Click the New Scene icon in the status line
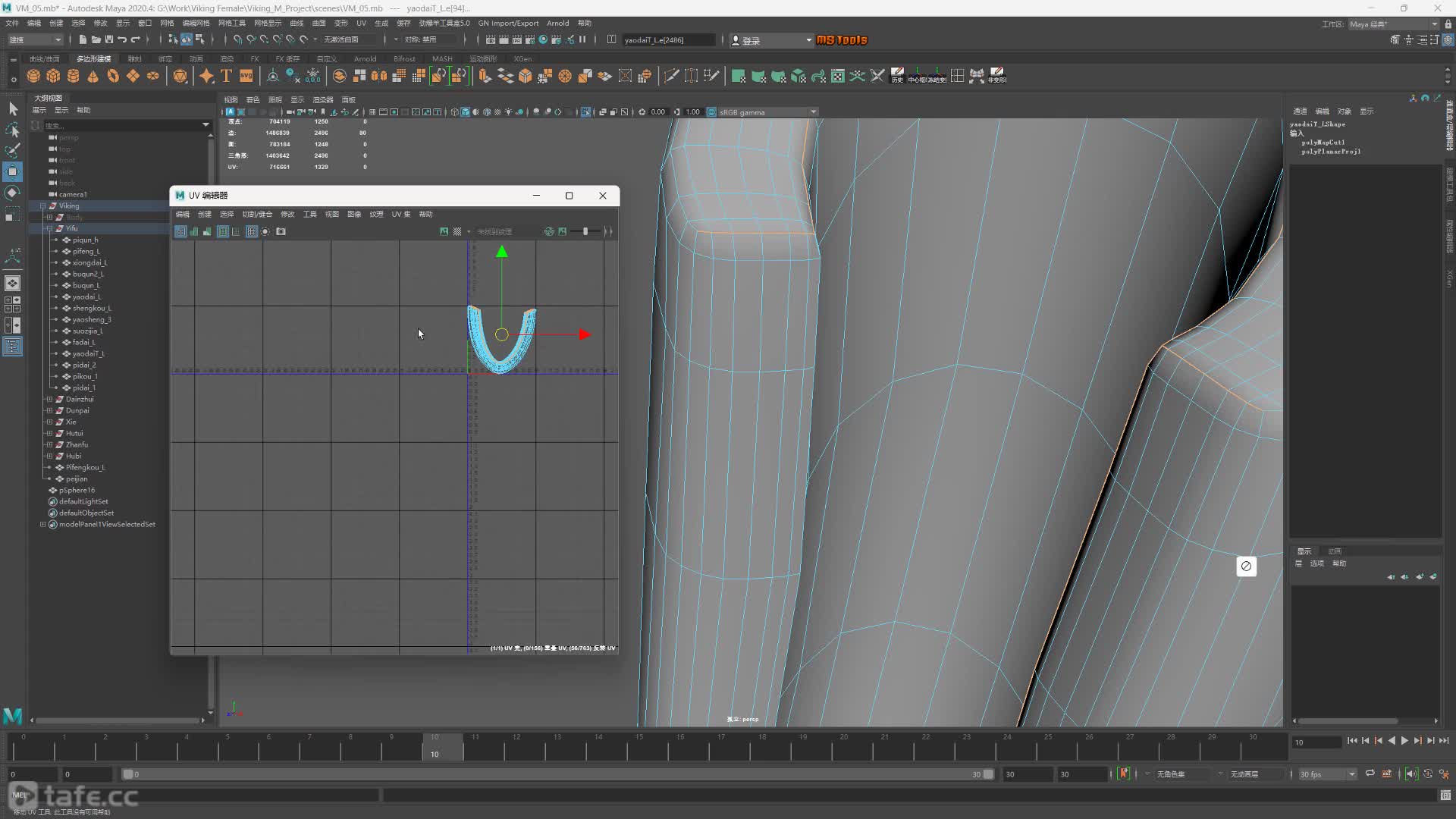The image size is (1456, 819). (x=83, y=39)
